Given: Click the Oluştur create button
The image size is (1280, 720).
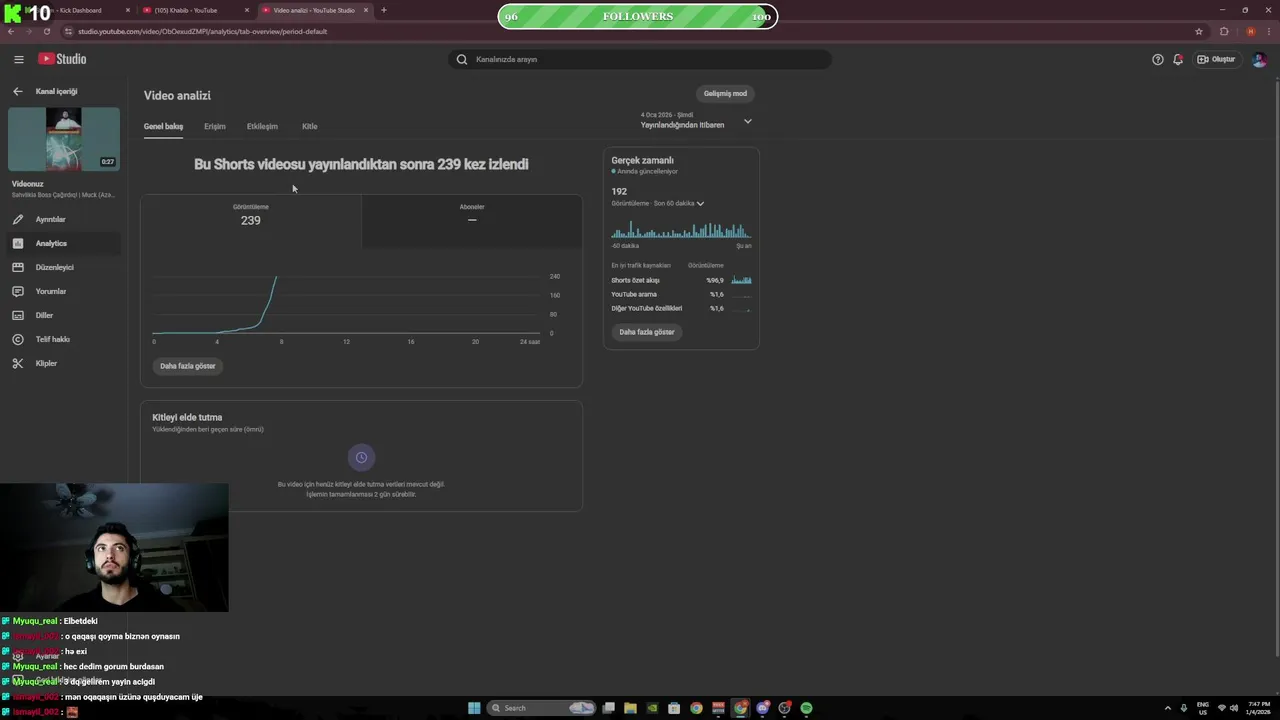Looking at the screenshot, I should pos(1217,59).
